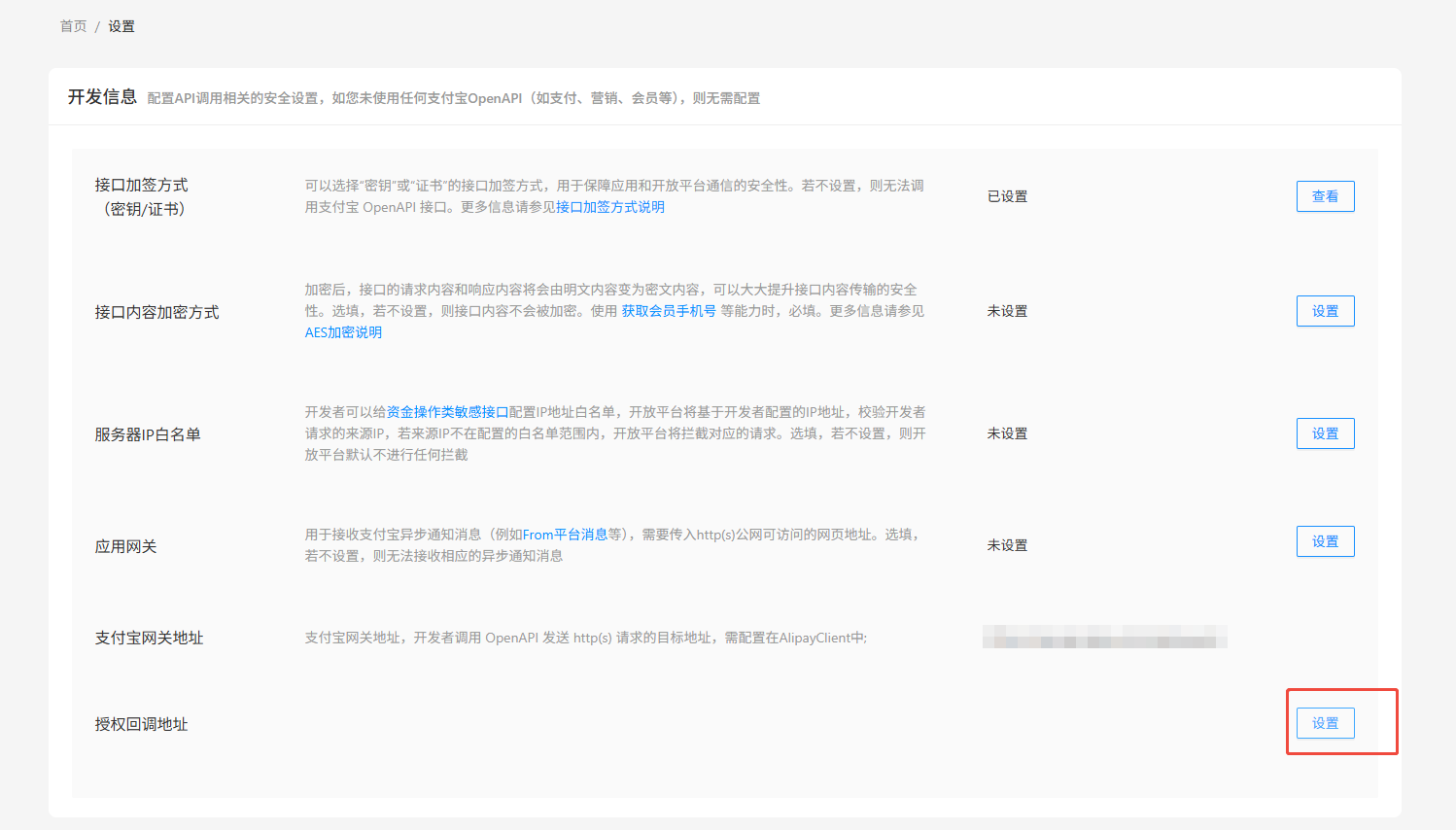The image size is (1456, 830).
Task: Click the 授权回调地址 row label
Action: 141,724
